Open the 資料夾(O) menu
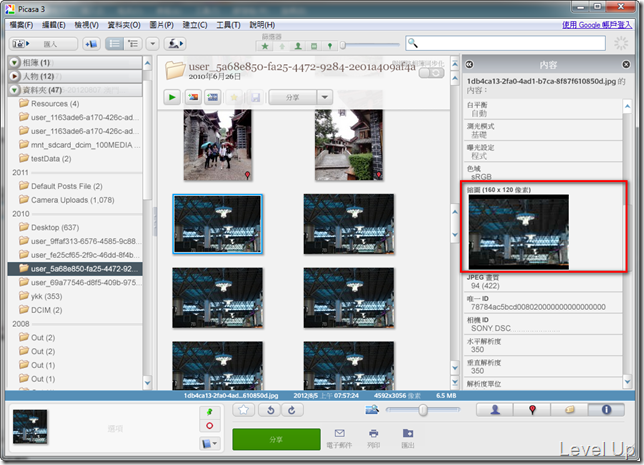Viewport: 644px width, 465px height. (124, 25)
